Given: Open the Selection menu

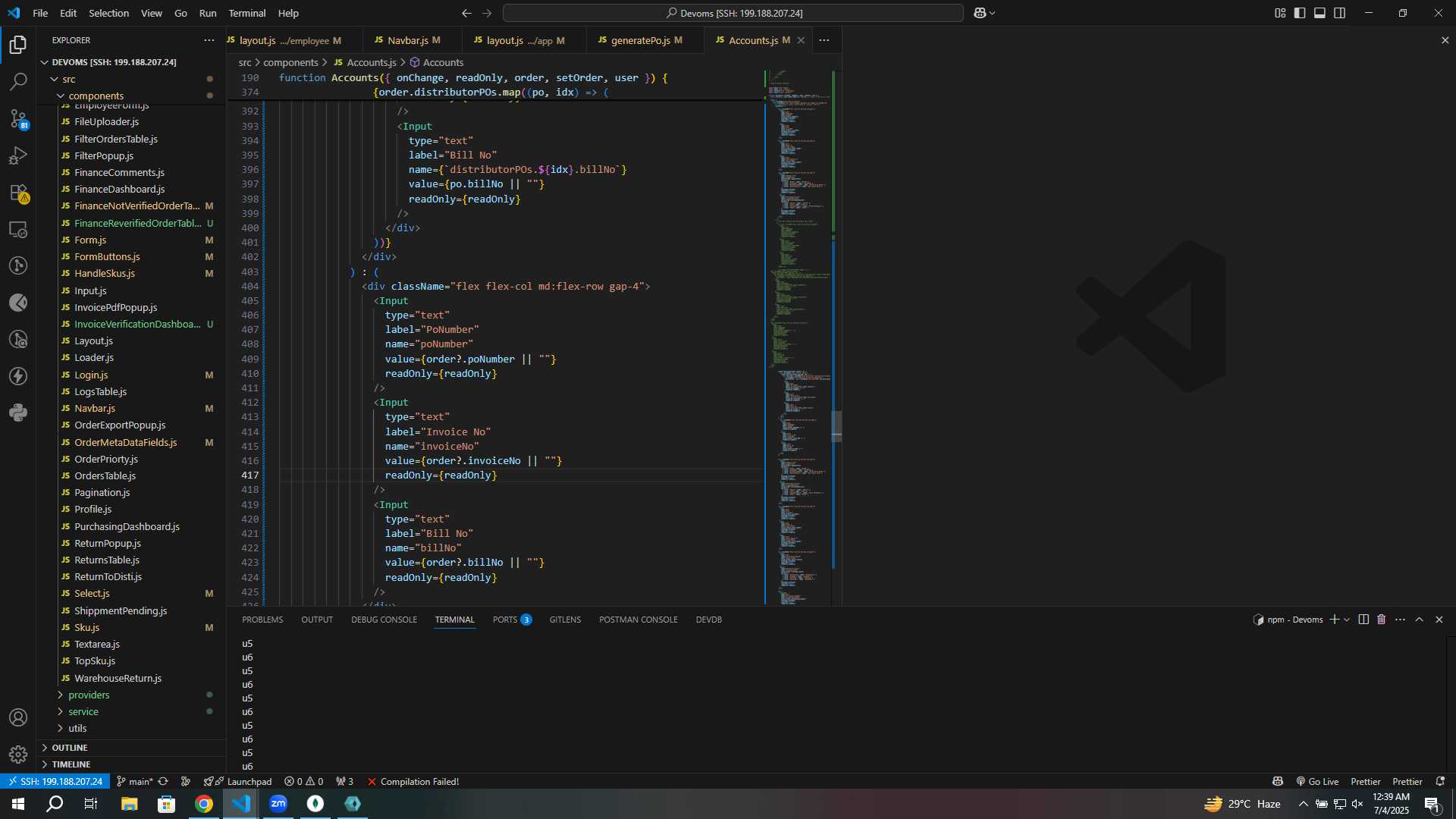Looking at the screenshot, I should [108, 13].
